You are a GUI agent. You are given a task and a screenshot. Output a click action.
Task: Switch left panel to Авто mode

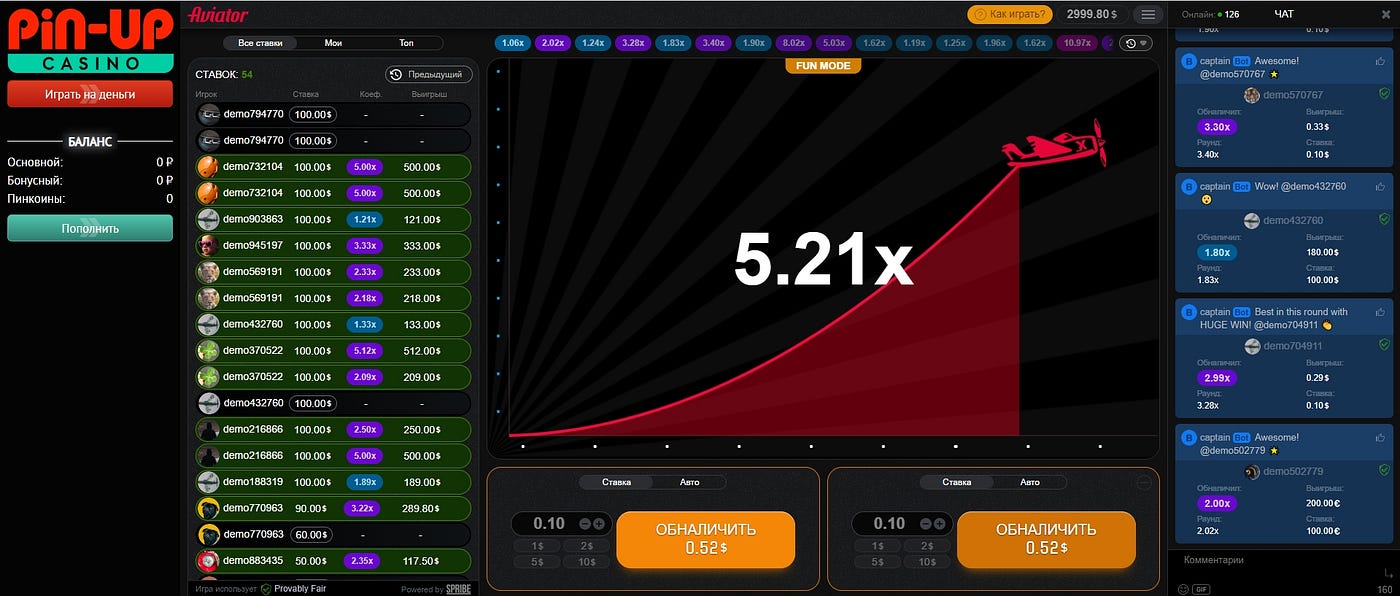tap(689, 482)
